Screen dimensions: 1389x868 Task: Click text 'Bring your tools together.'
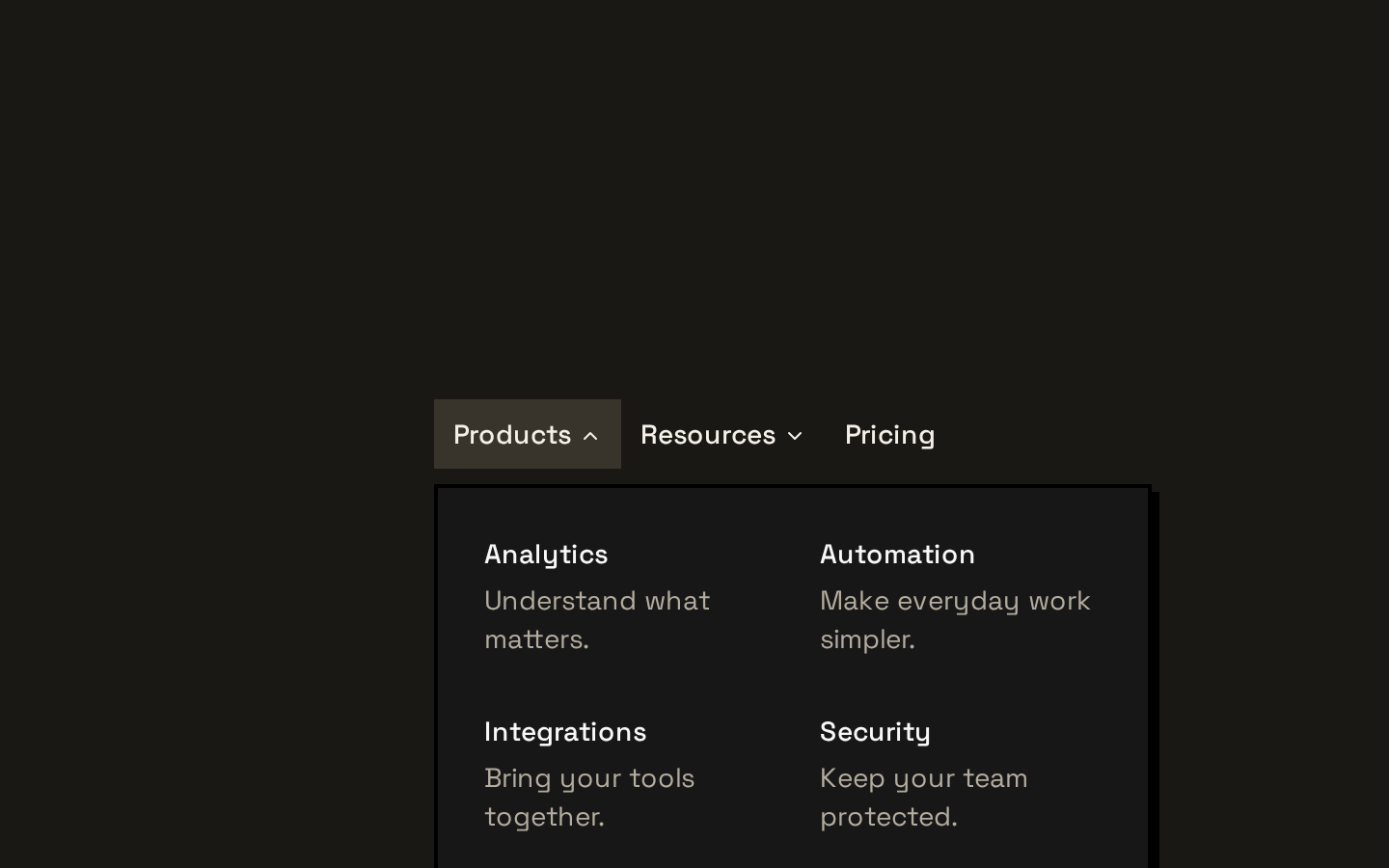click(x=589, y=797)
